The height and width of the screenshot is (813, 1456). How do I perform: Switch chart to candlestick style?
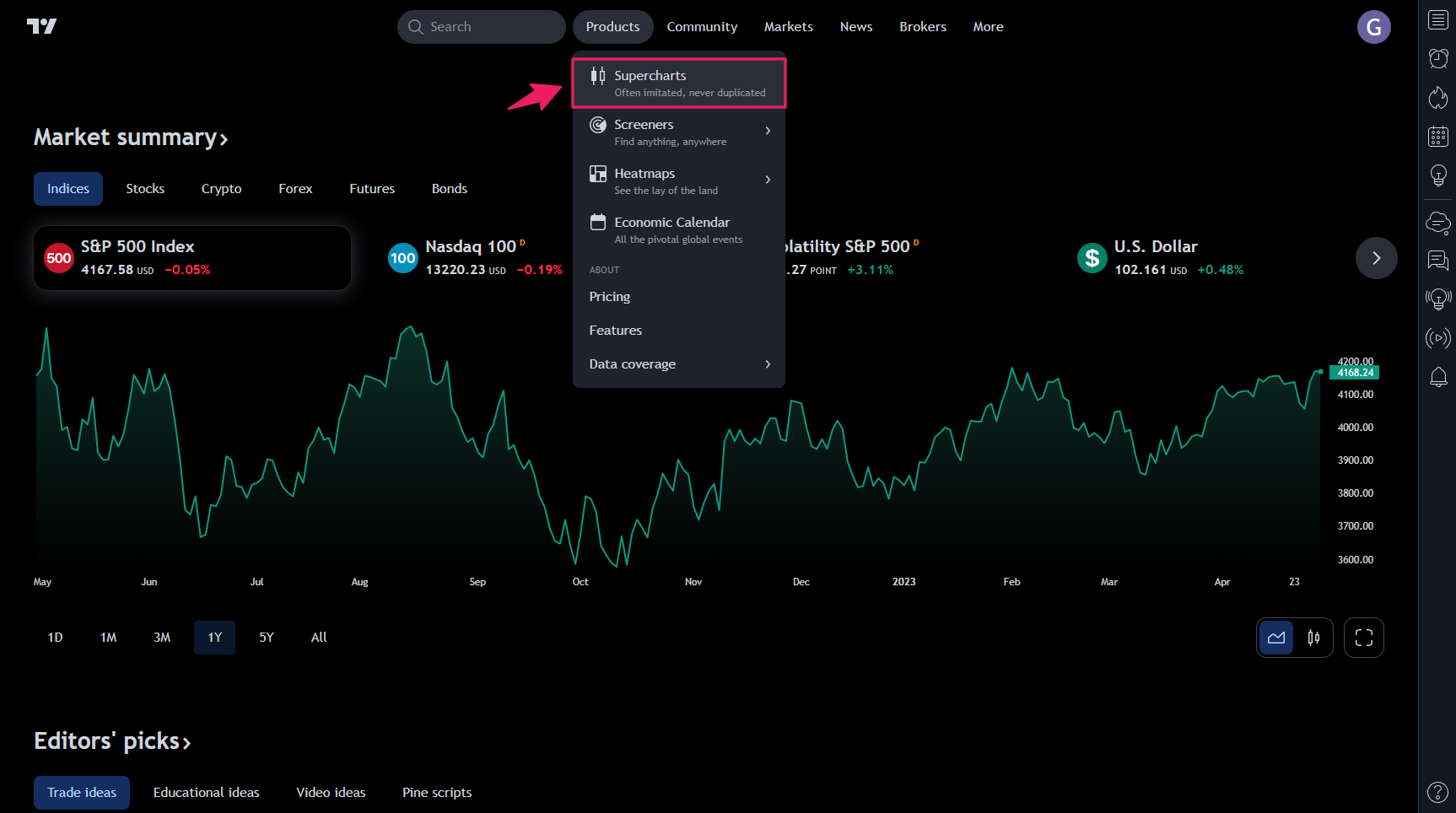1313,638
